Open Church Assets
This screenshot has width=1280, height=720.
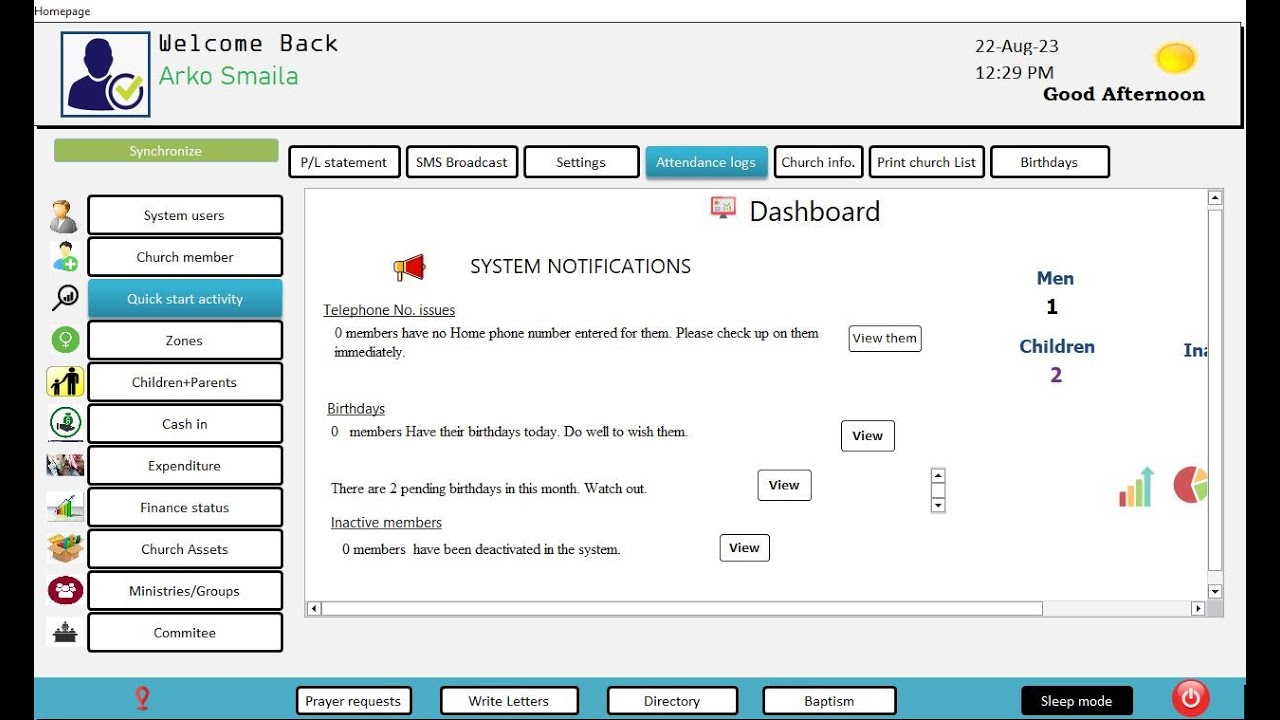click(x=185, y=549)
